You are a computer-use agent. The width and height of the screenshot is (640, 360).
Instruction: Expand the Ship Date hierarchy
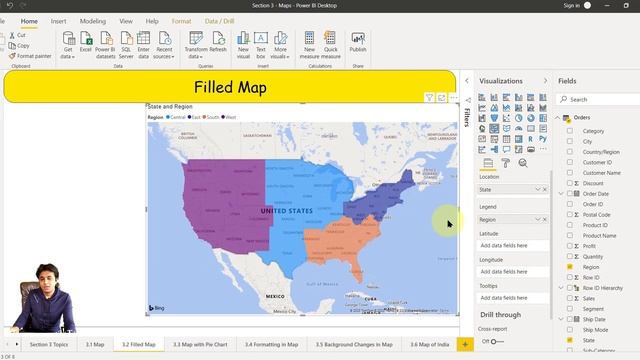pos(561,319)
